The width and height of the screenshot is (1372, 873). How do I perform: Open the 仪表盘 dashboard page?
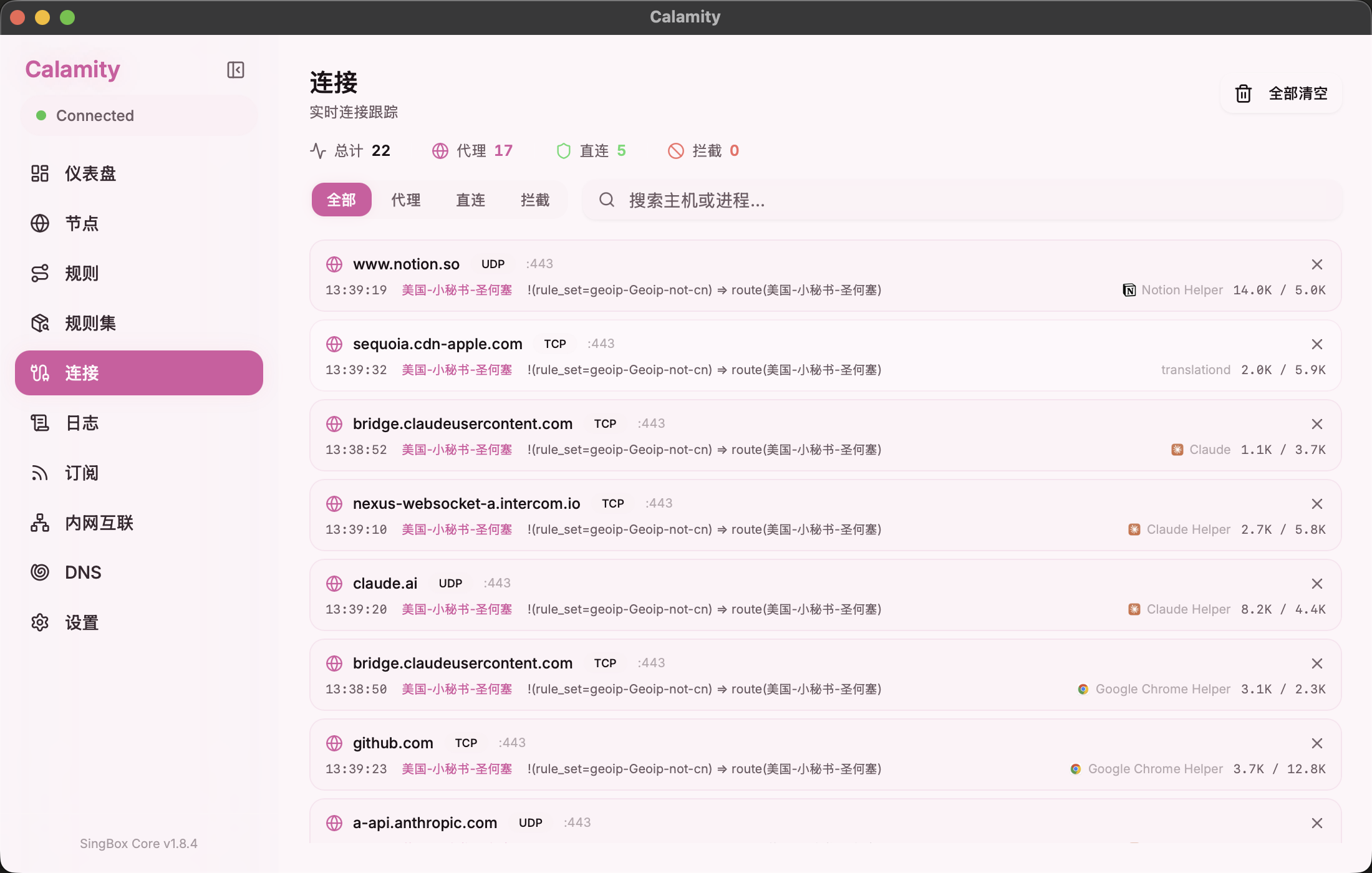90,173
